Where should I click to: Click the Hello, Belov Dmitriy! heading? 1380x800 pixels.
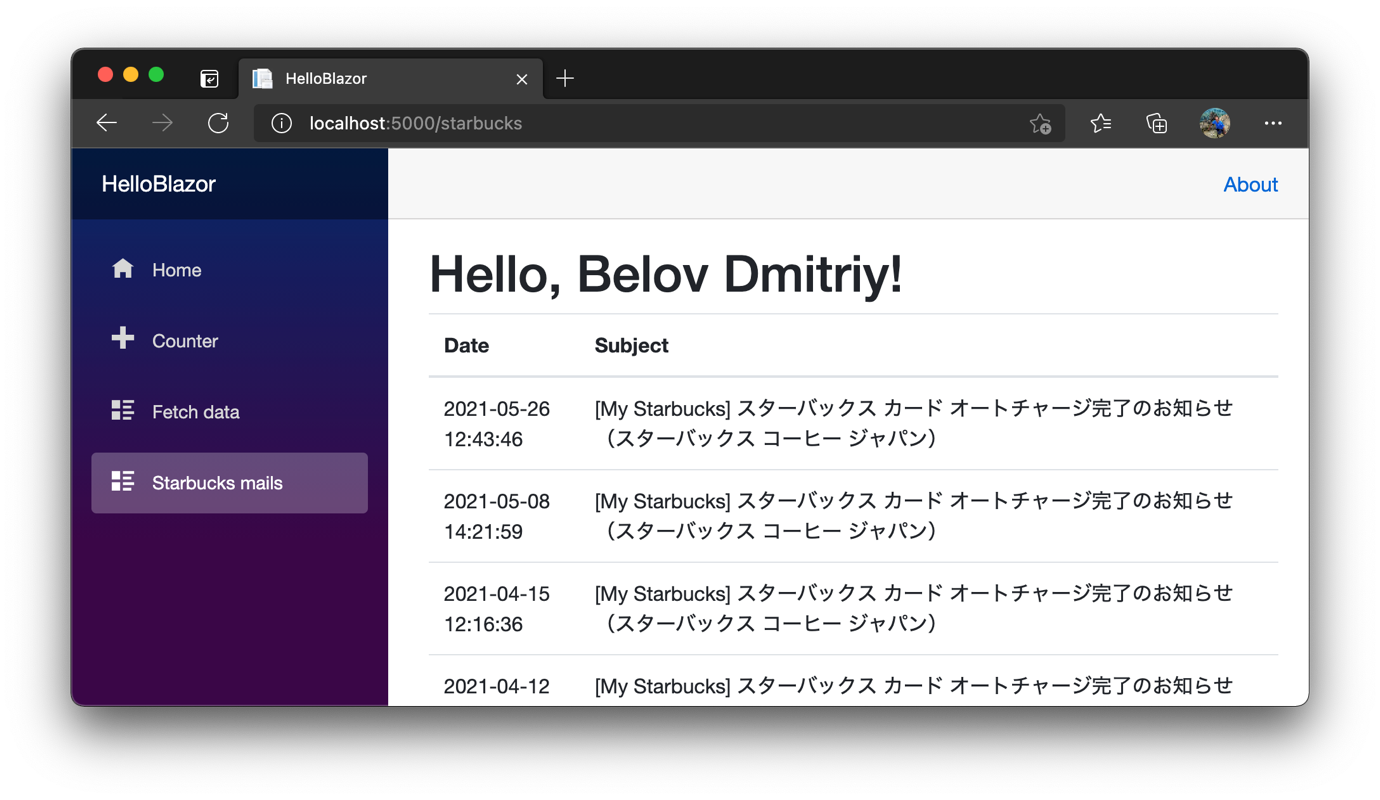666,274
